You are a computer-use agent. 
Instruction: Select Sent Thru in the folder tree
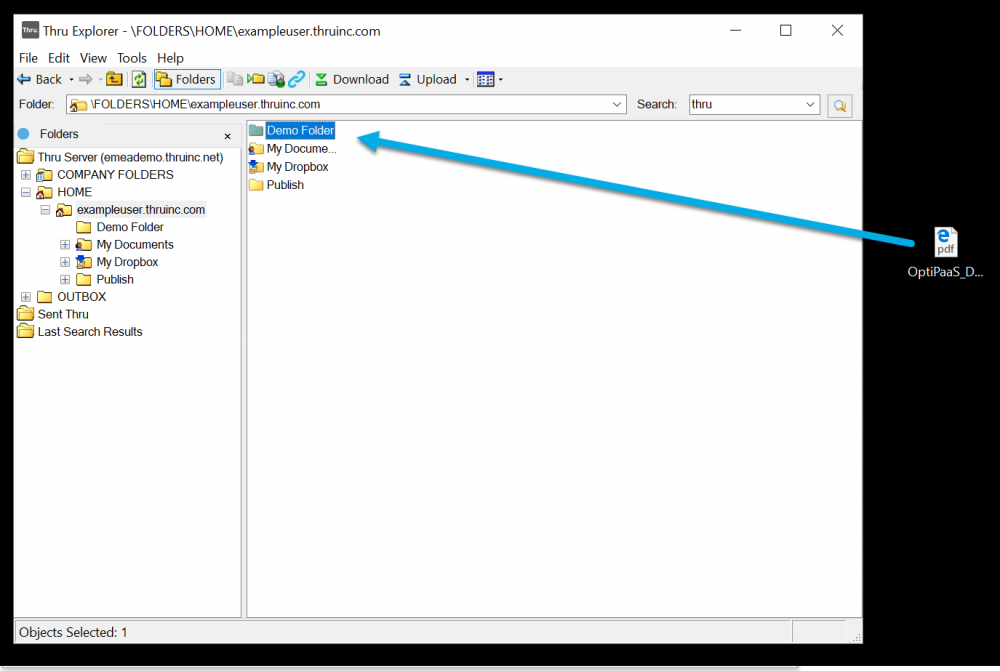pos(63,314)
